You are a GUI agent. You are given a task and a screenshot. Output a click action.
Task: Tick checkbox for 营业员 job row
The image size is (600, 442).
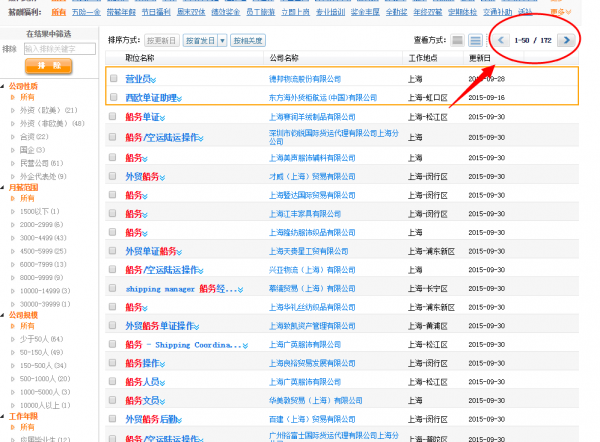(x=113, y=78)
